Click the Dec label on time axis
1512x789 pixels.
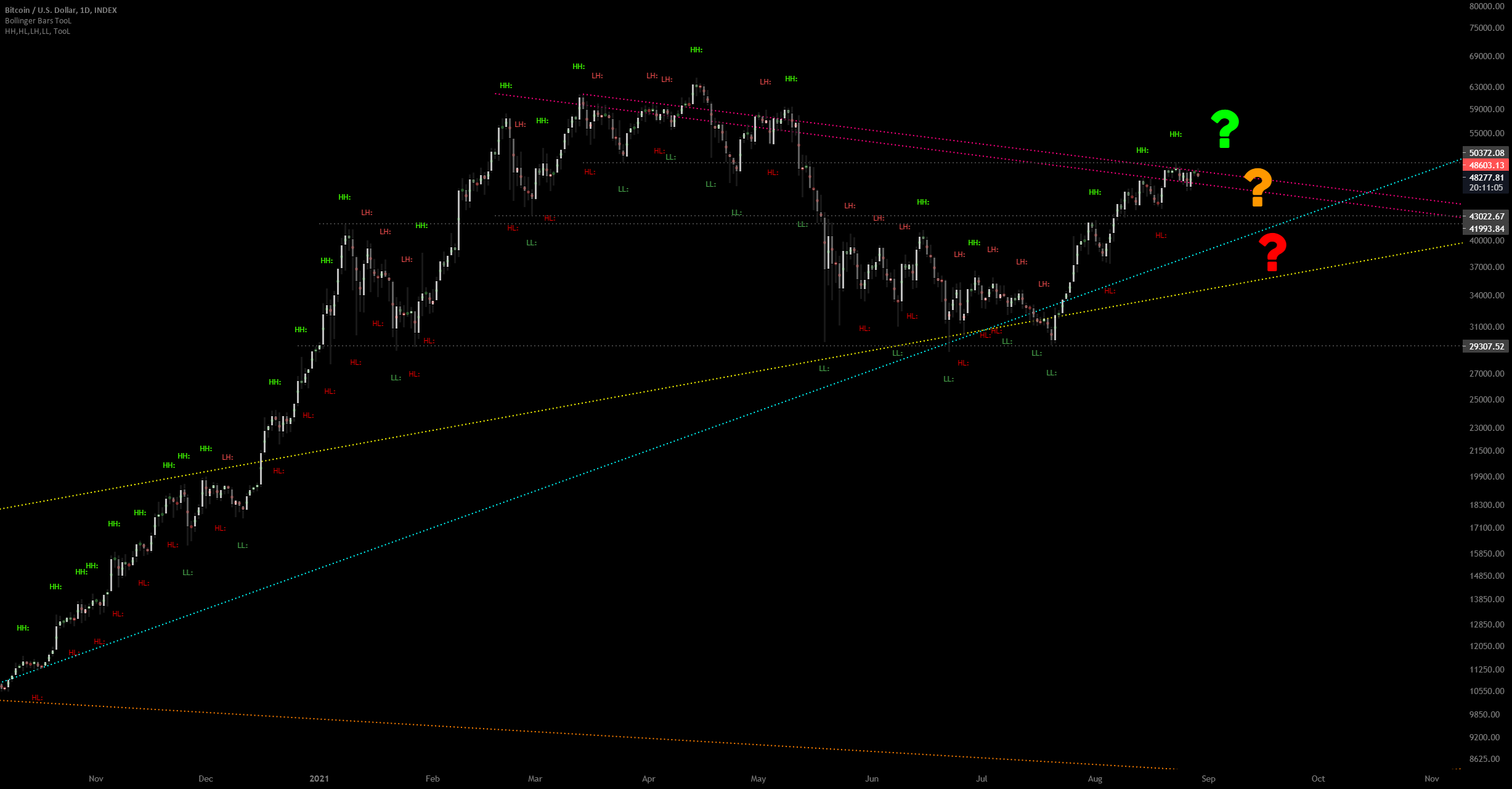(x=206, y=779)
